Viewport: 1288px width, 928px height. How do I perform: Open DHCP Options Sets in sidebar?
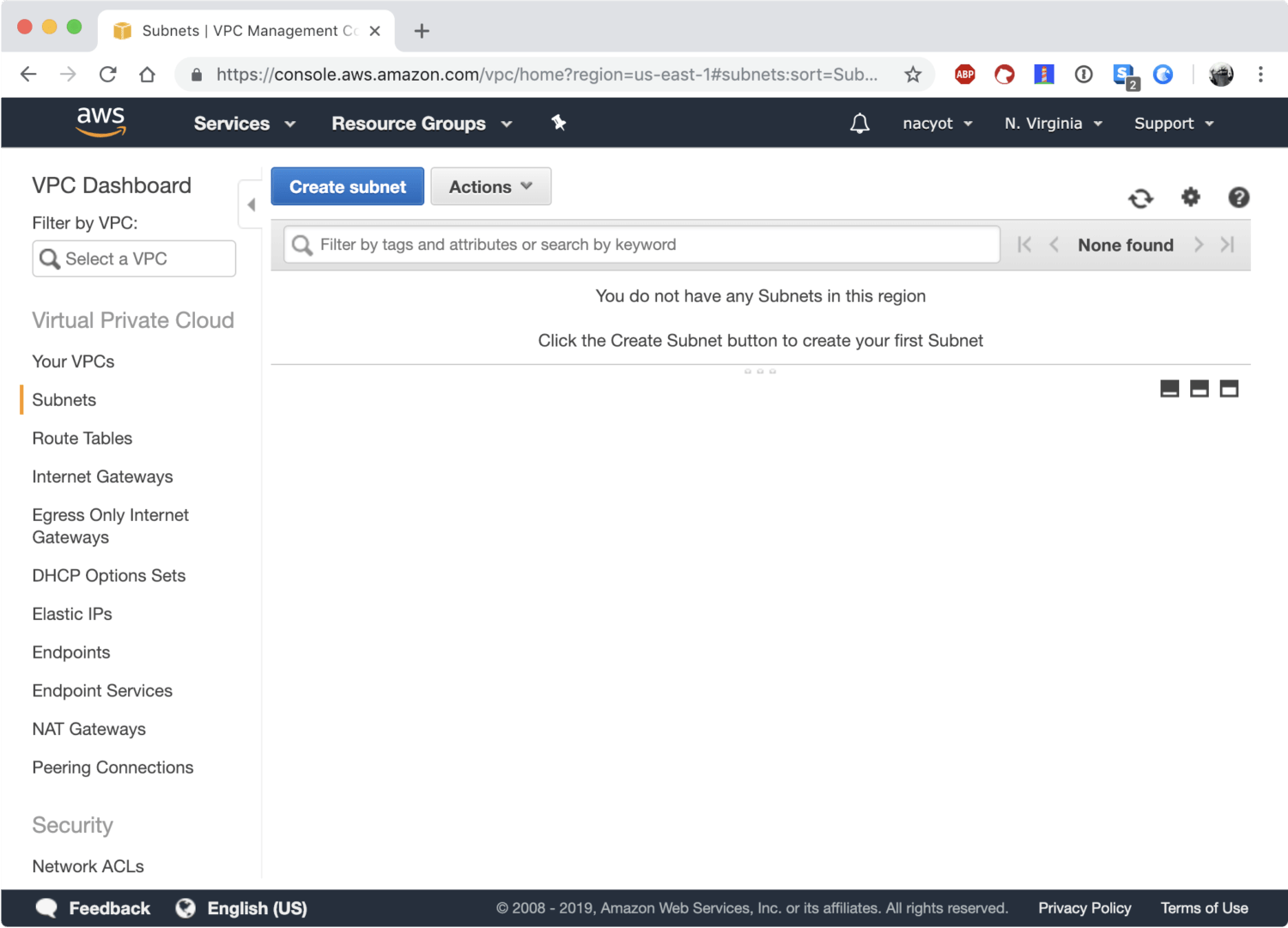[x=109, y=576]
